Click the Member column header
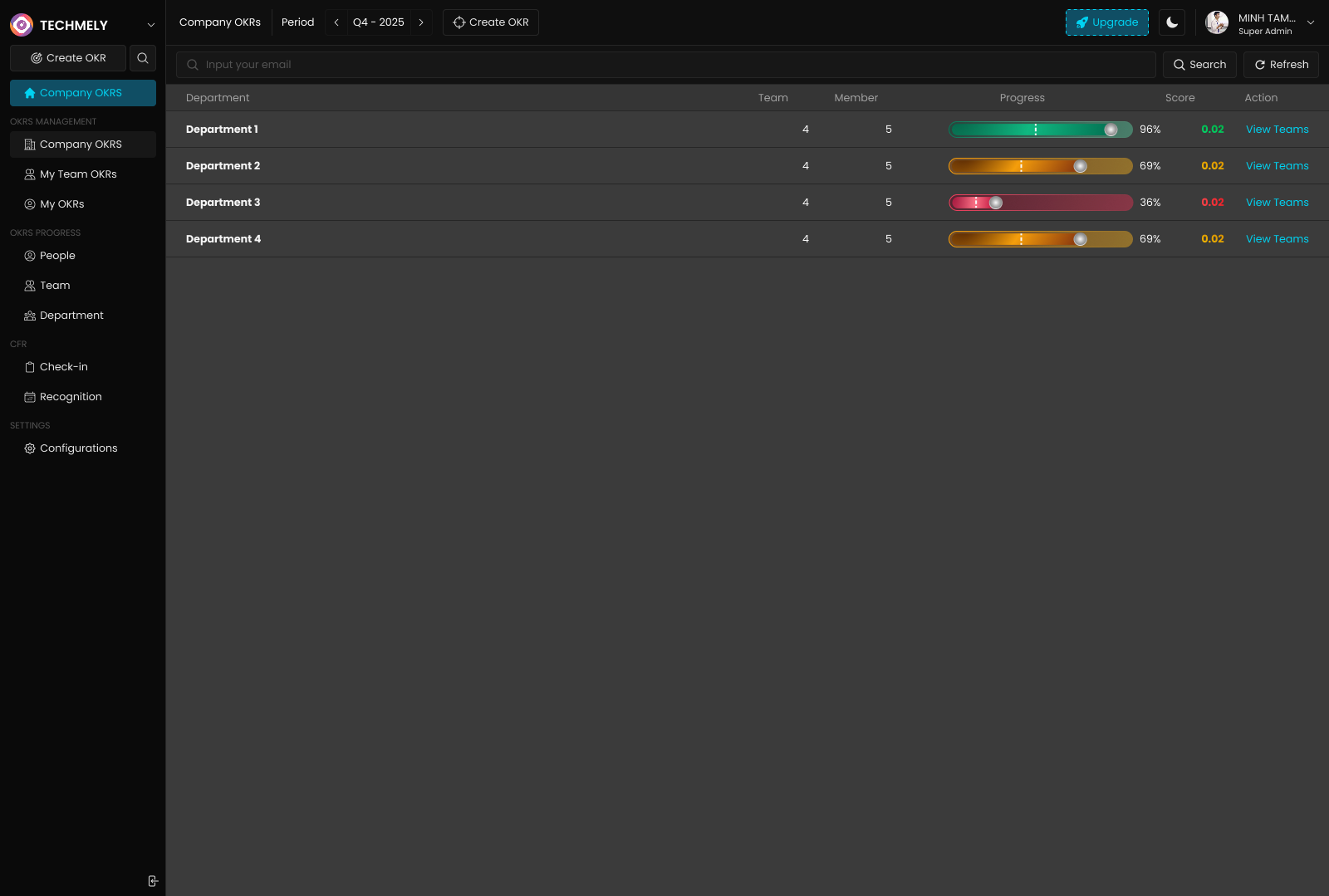Image resolution: width=1329 pixels, height=896 pixels. point(856,98)
